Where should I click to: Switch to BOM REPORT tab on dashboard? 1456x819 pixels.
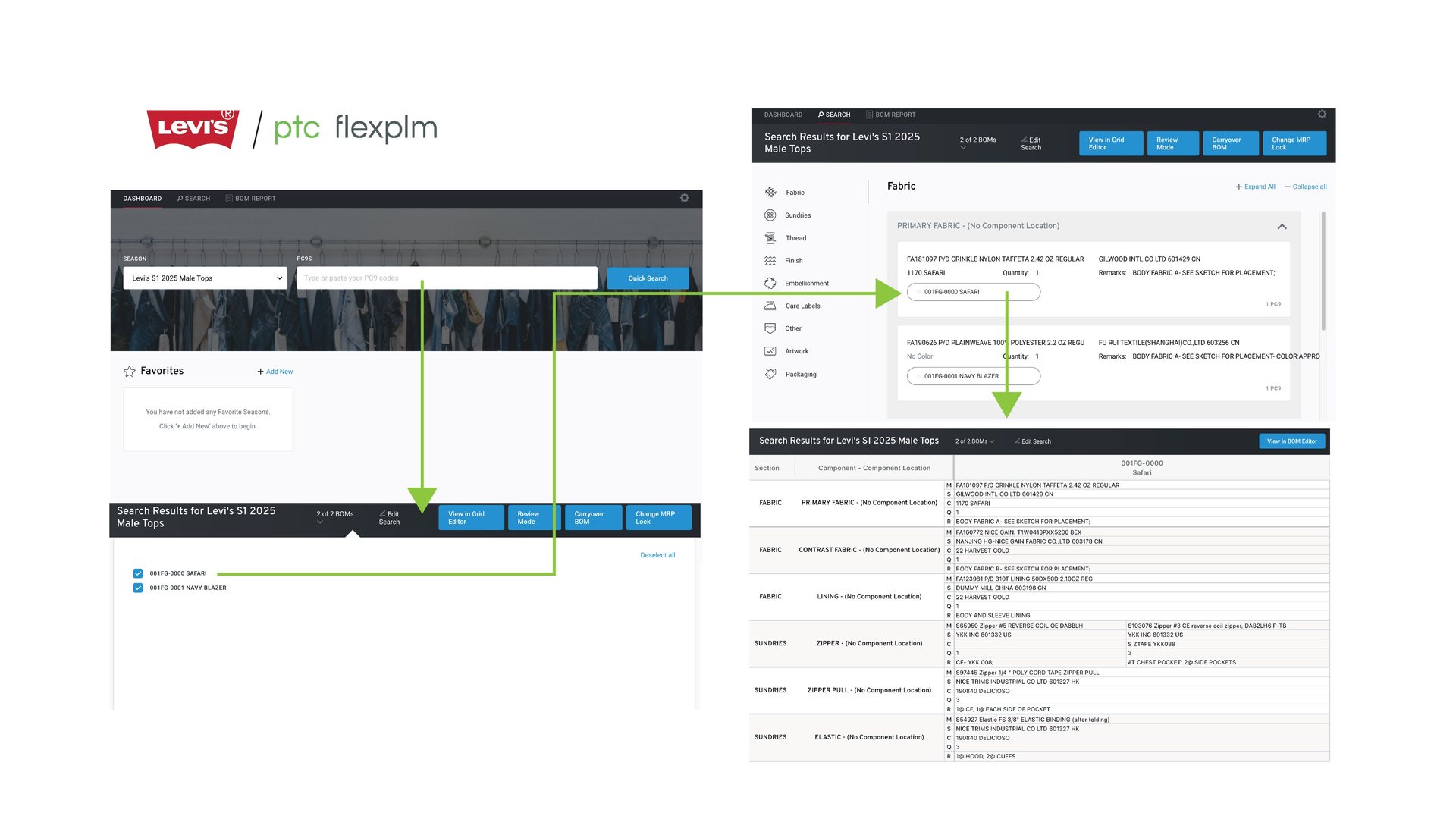(251, 199)
